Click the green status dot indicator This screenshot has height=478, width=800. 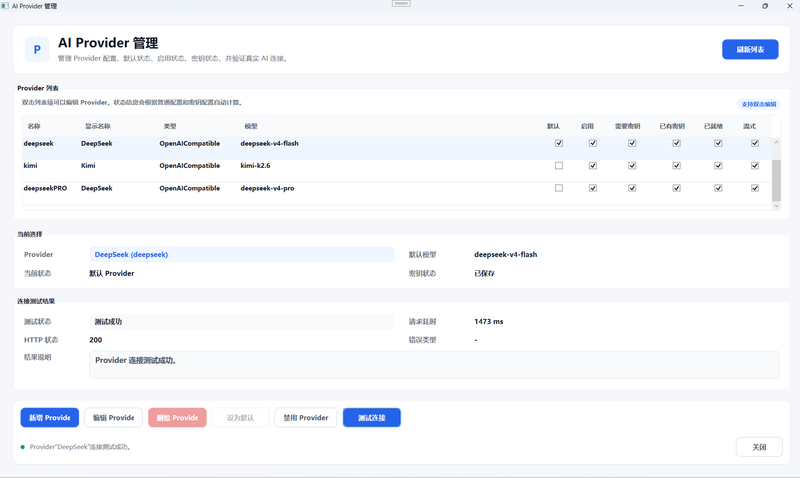22,447
